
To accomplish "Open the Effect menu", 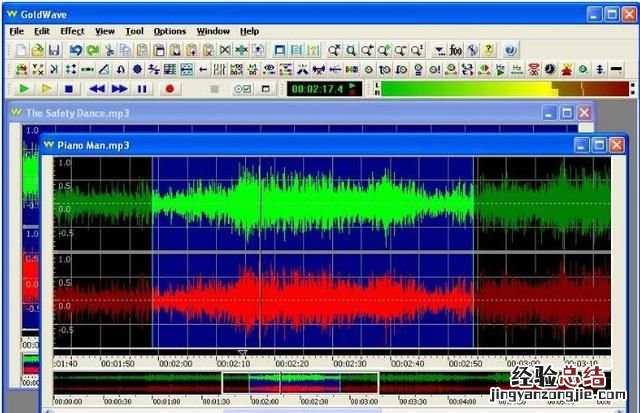I will click(x=72, y=31).
